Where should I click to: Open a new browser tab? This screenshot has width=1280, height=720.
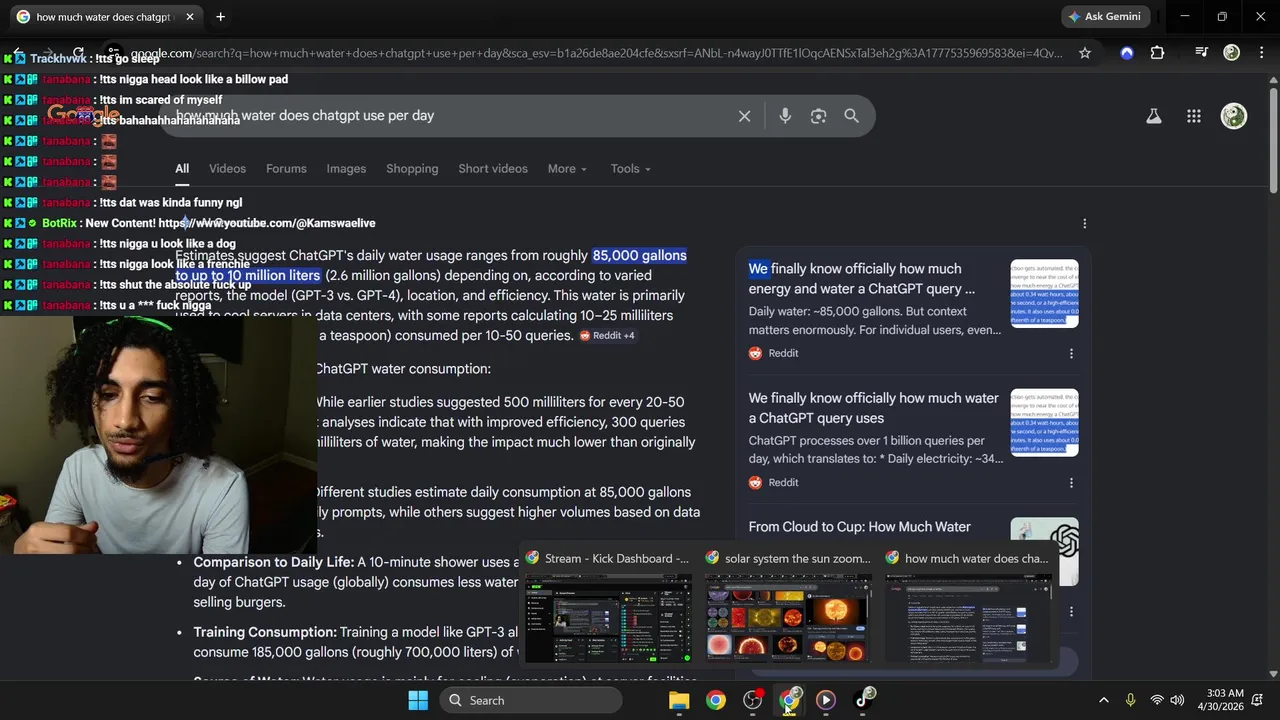pos(220,17)
